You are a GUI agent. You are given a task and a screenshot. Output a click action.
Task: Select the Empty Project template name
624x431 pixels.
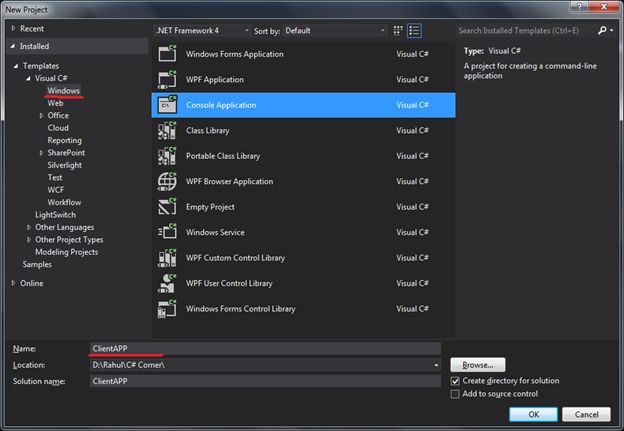tap(210, 207)
